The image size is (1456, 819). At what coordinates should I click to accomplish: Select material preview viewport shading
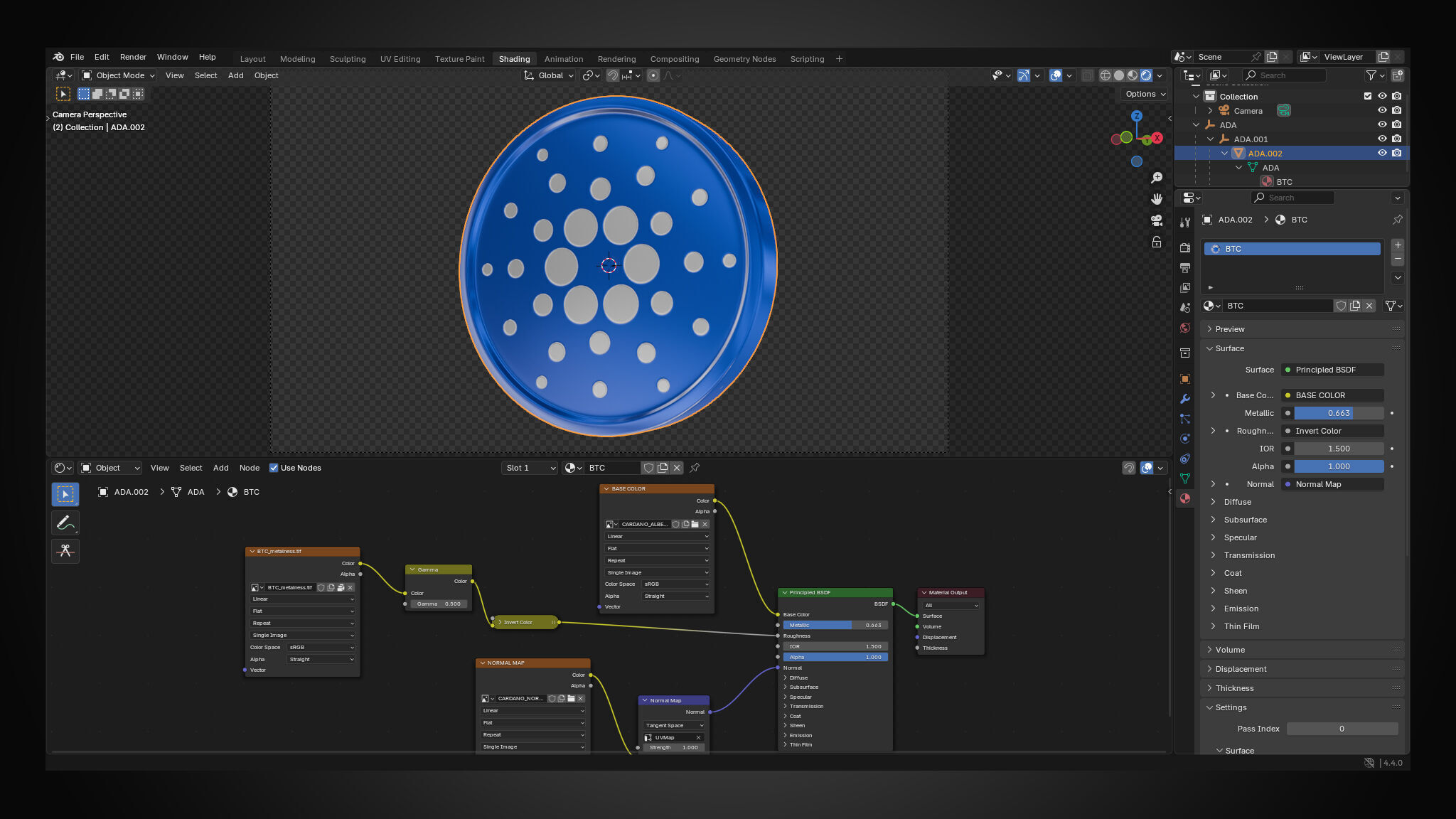coord(1133,75)
